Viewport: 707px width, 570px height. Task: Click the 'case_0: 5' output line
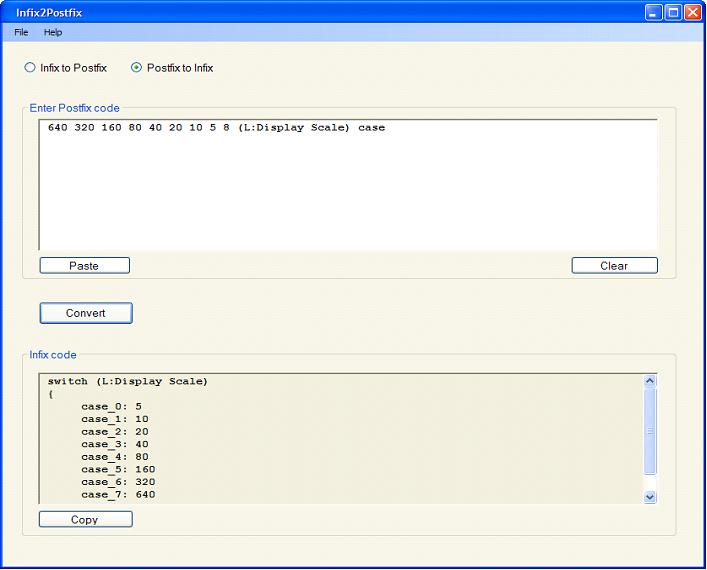click(111, 407)
